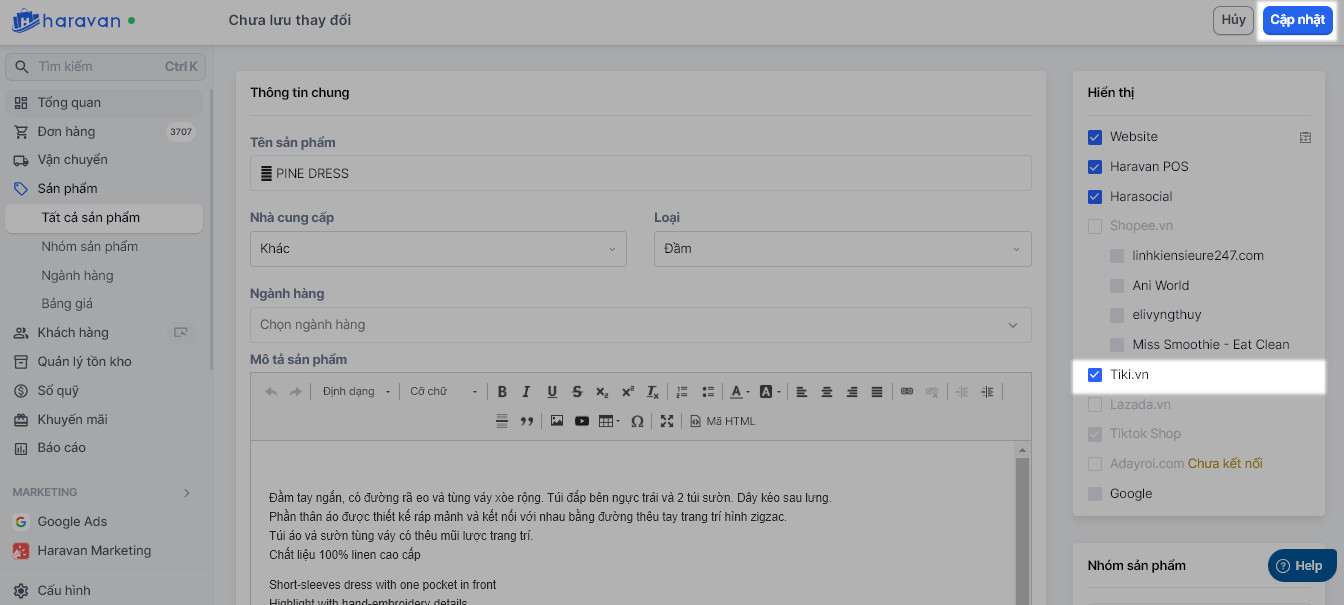The image size is (1344, 605).
Task: Check the elivyngthuy shop checkbox
Action: pyautogui.click(x=1117, y=315)
